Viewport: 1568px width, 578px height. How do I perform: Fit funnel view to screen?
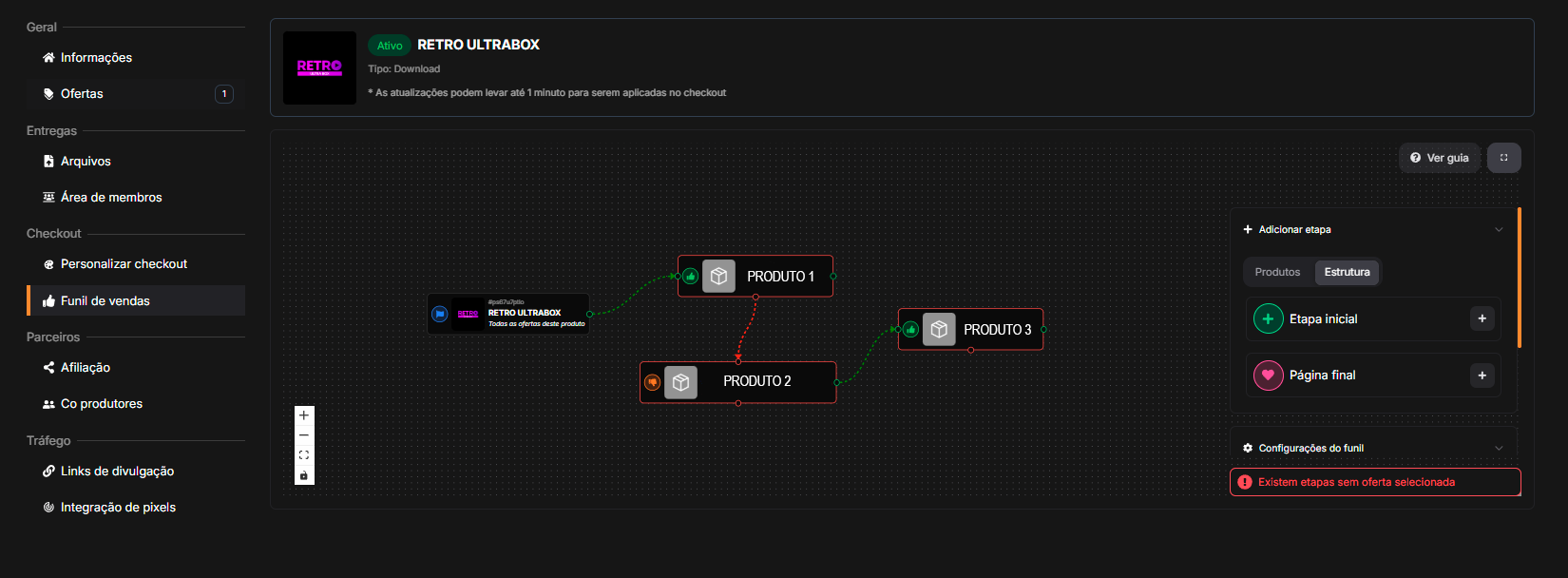point(304,455)
